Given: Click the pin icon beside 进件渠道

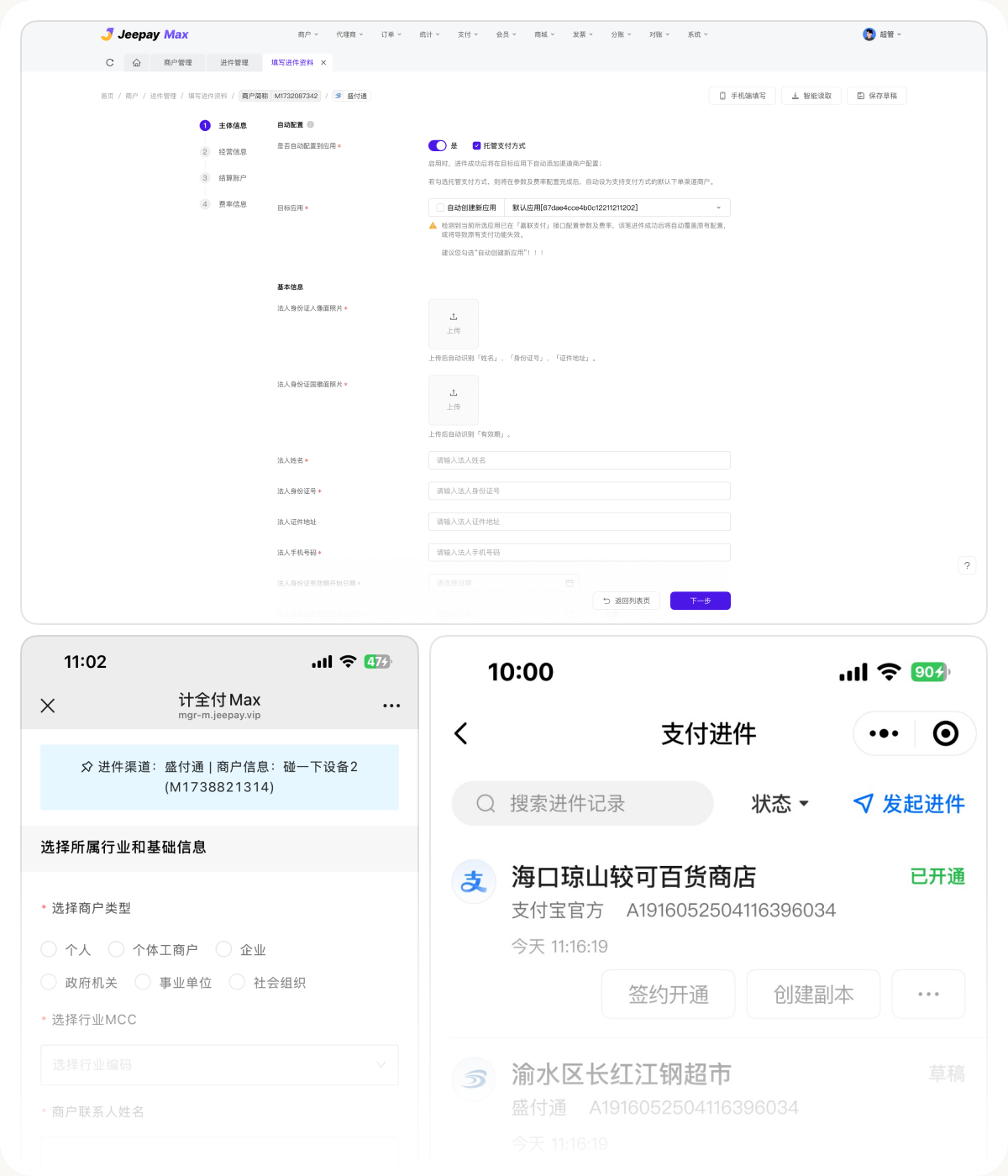Looking at the screenshot, I should pos(87,767).
